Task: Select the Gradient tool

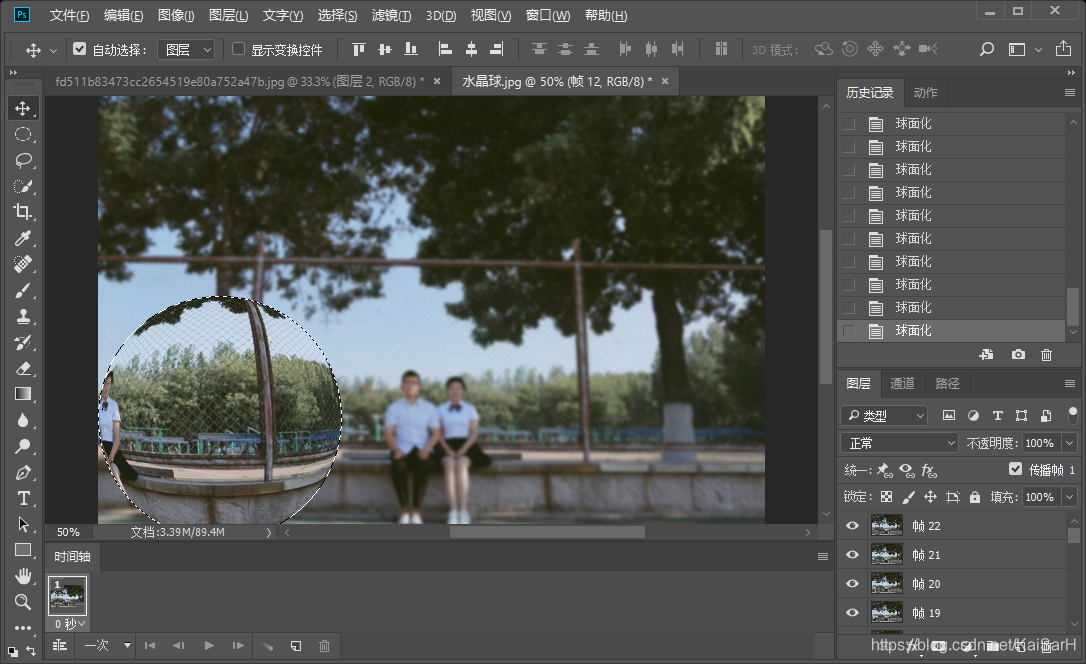Action: pos(23,394)
